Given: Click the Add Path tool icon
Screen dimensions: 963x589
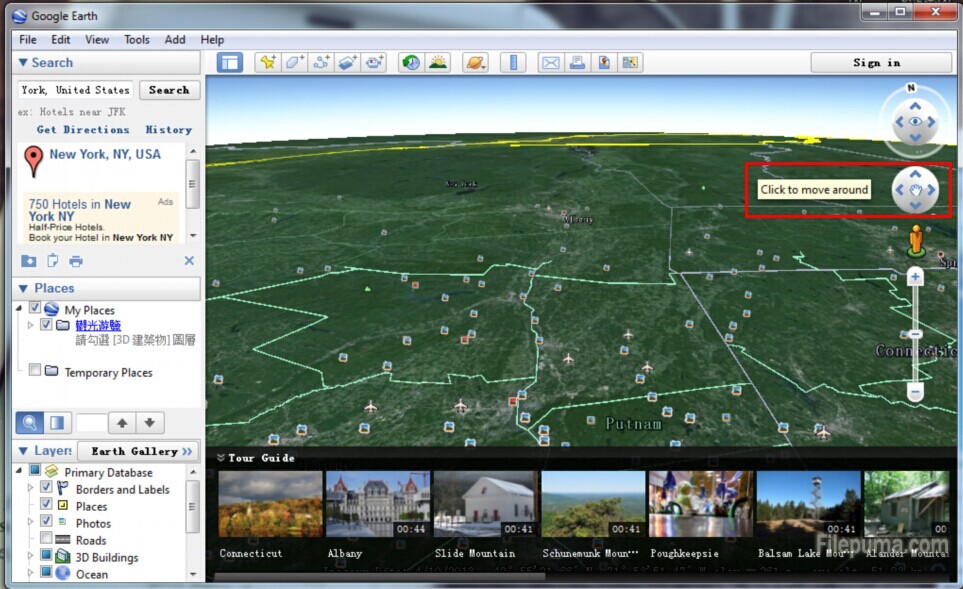Looking at the screenshot, I should [x=321, y=62].
